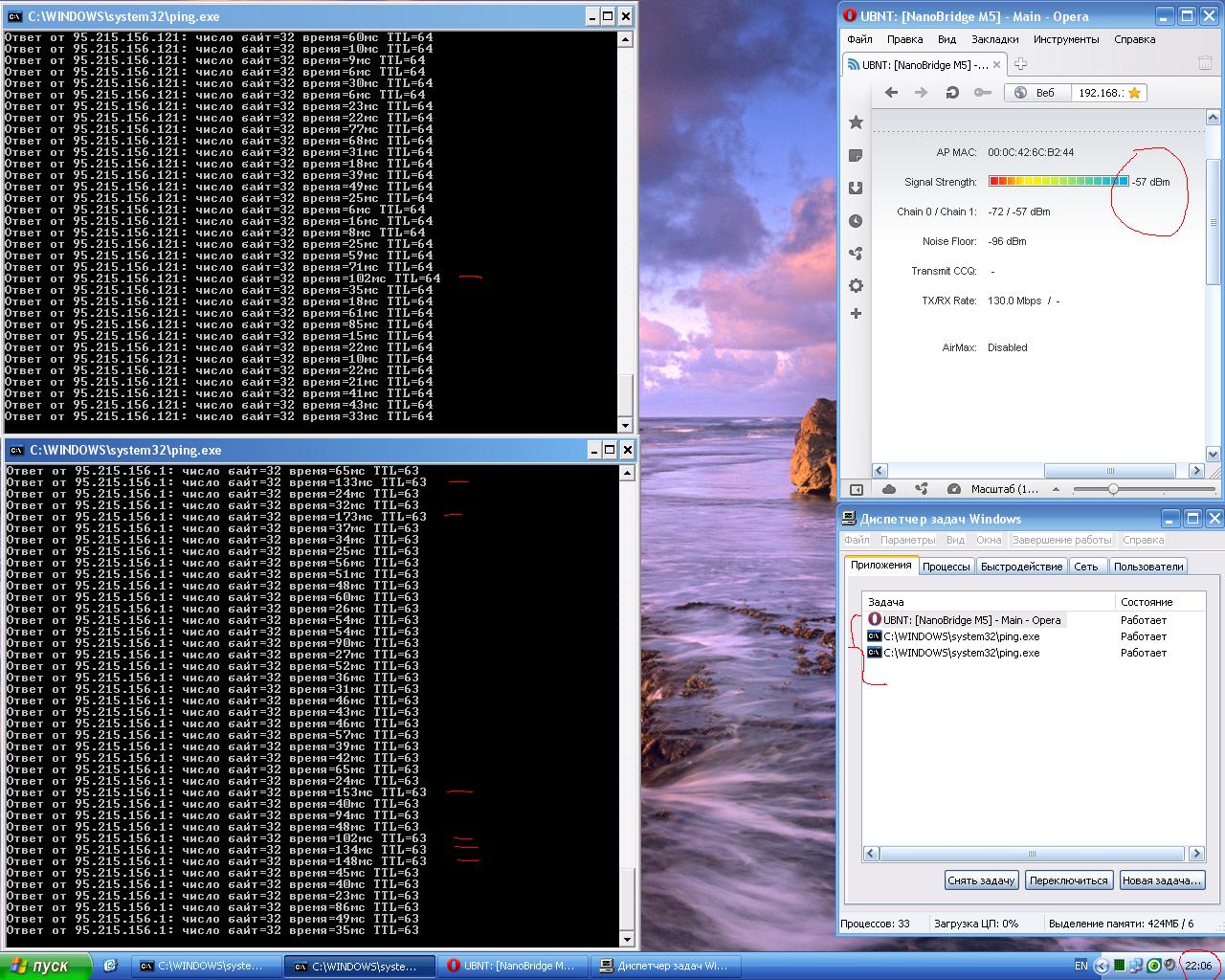The height and width of the screenshot is (980, 1225).
Task: Switch to the Процессы tab in Task Manager
Action: click(x=947, y=567)
